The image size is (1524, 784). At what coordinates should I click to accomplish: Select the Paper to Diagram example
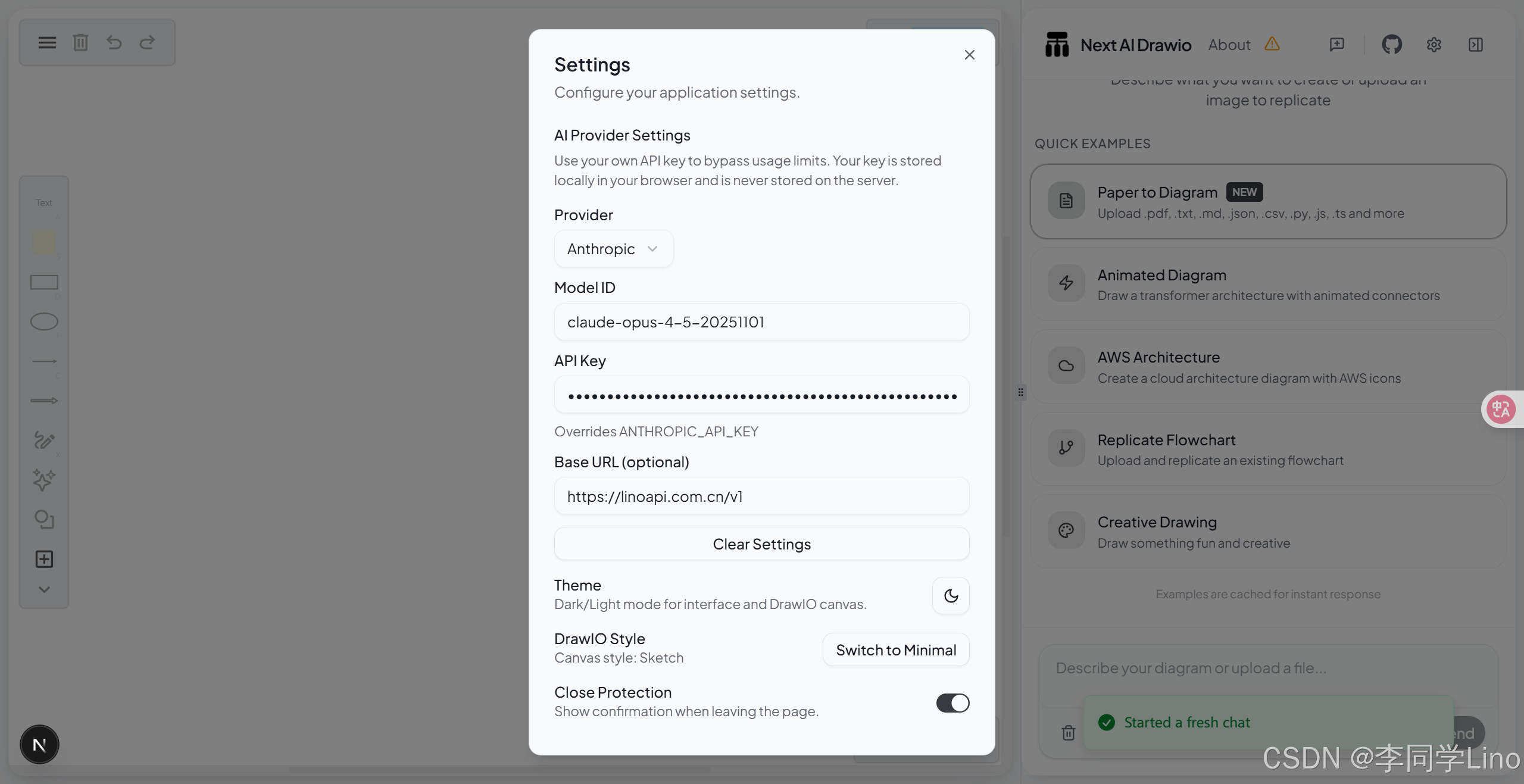coord(1268,202)
